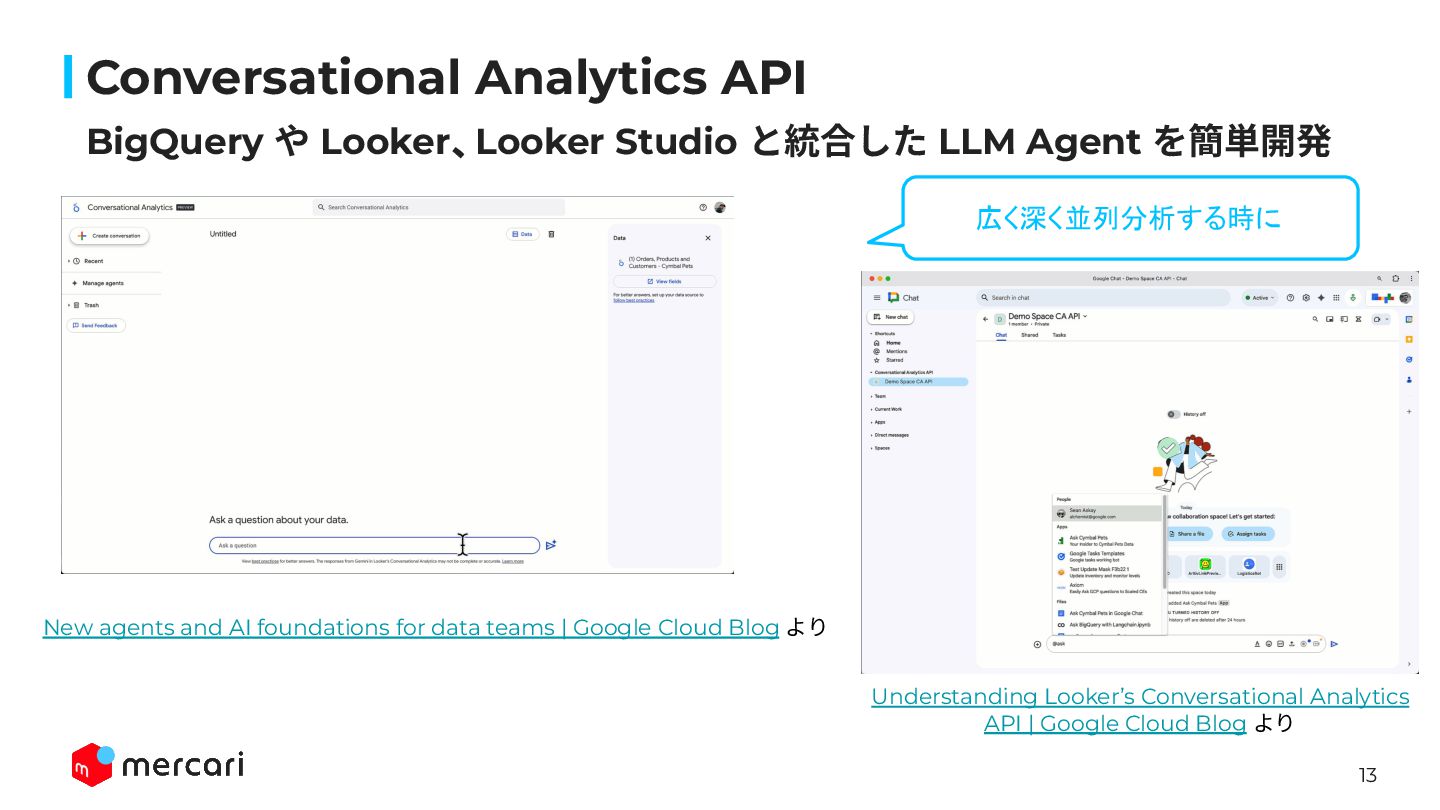The height and width of the screenshot is (810, 1440).
Task: Click the plus icon left of the message box
Action: (x=1037, y=644)
